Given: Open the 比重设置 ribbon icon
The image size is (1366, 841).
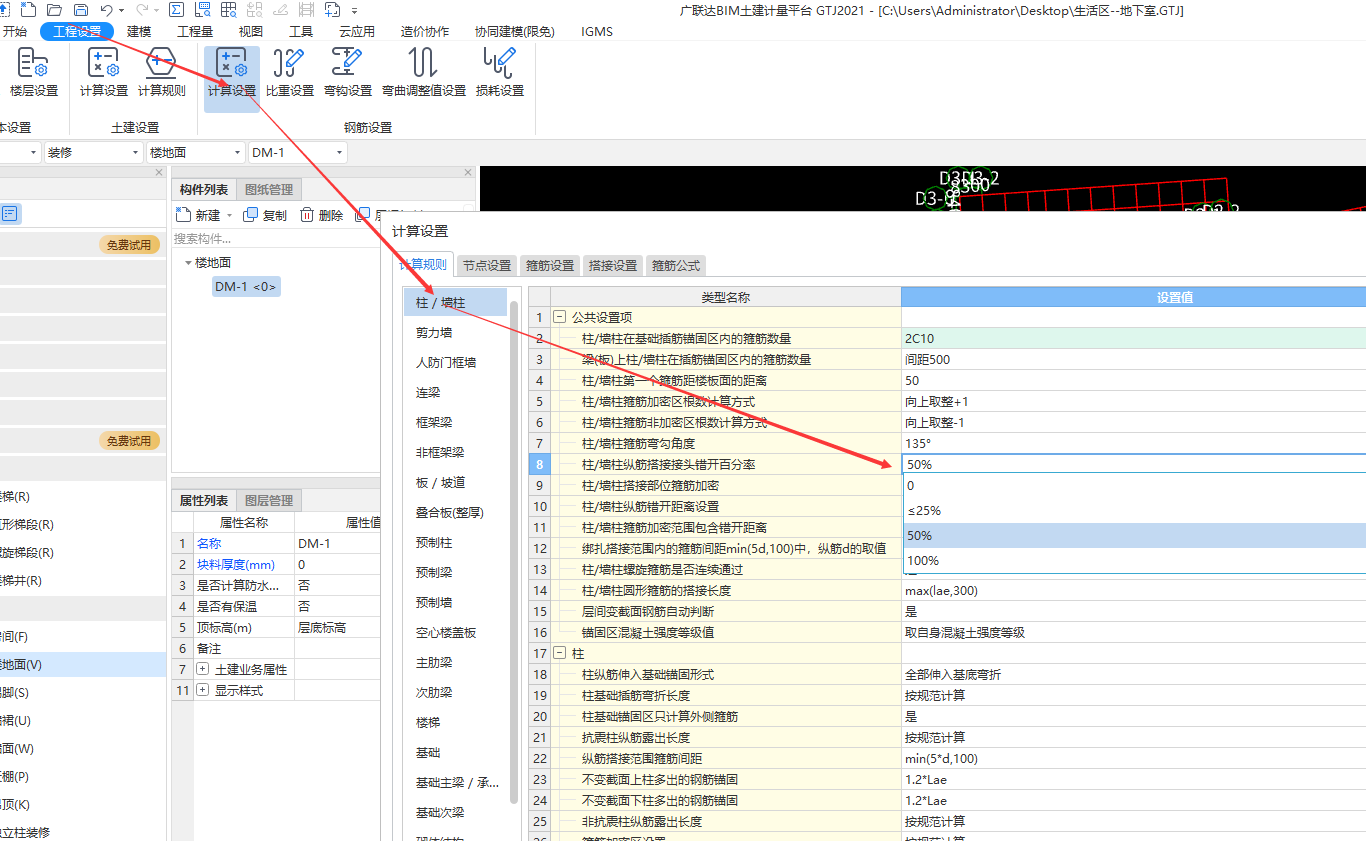Looking at the screenshot, I should click(290, 74).
